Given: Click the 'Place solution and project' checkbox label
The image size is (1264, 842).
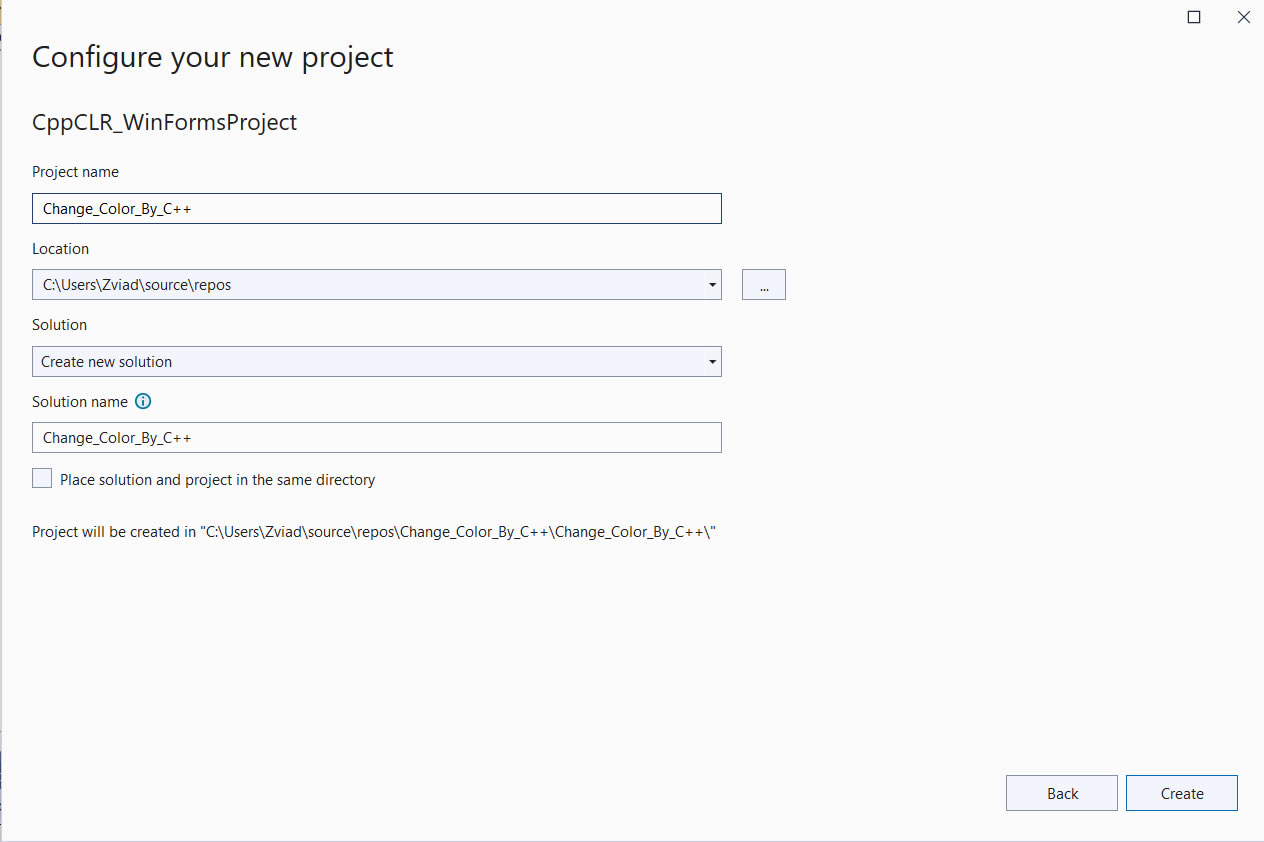Looking at the screenshot, I should [217, 480].
